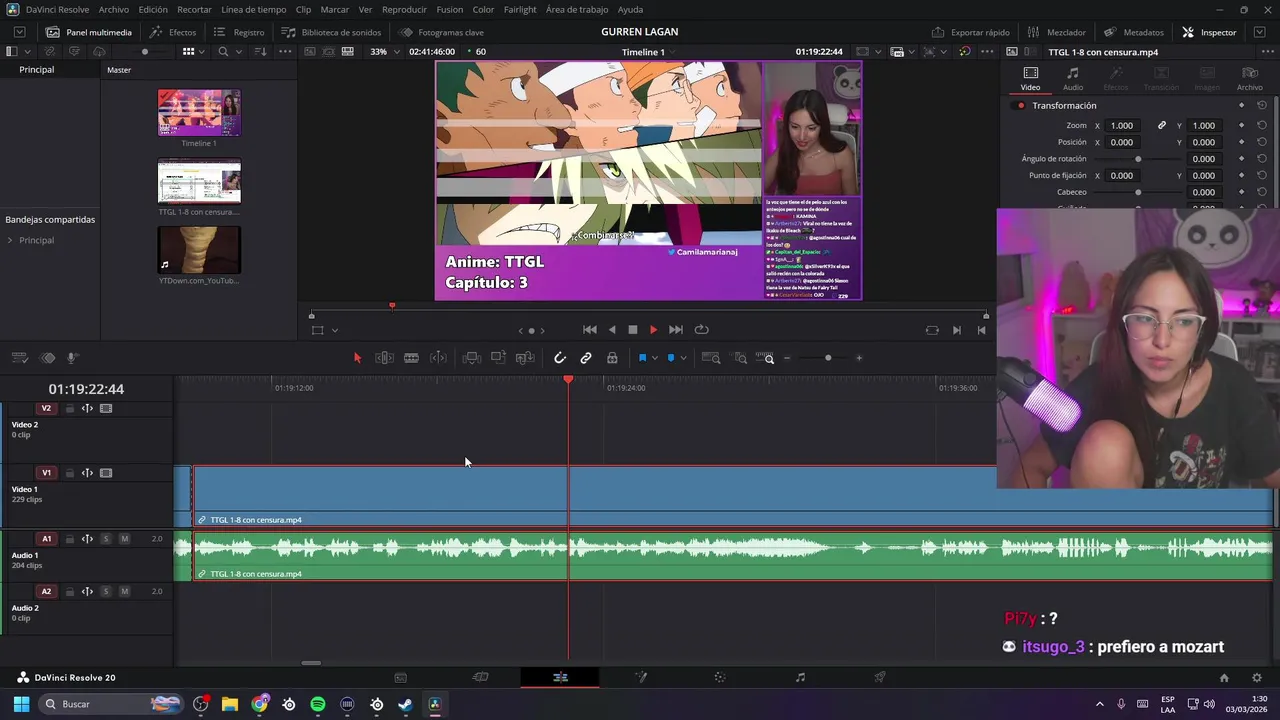This screenshot has width=1280, height=720.
Task: Toggle Linked Selection chain icon
Action: pyautogui.click(x=586, y=358)
